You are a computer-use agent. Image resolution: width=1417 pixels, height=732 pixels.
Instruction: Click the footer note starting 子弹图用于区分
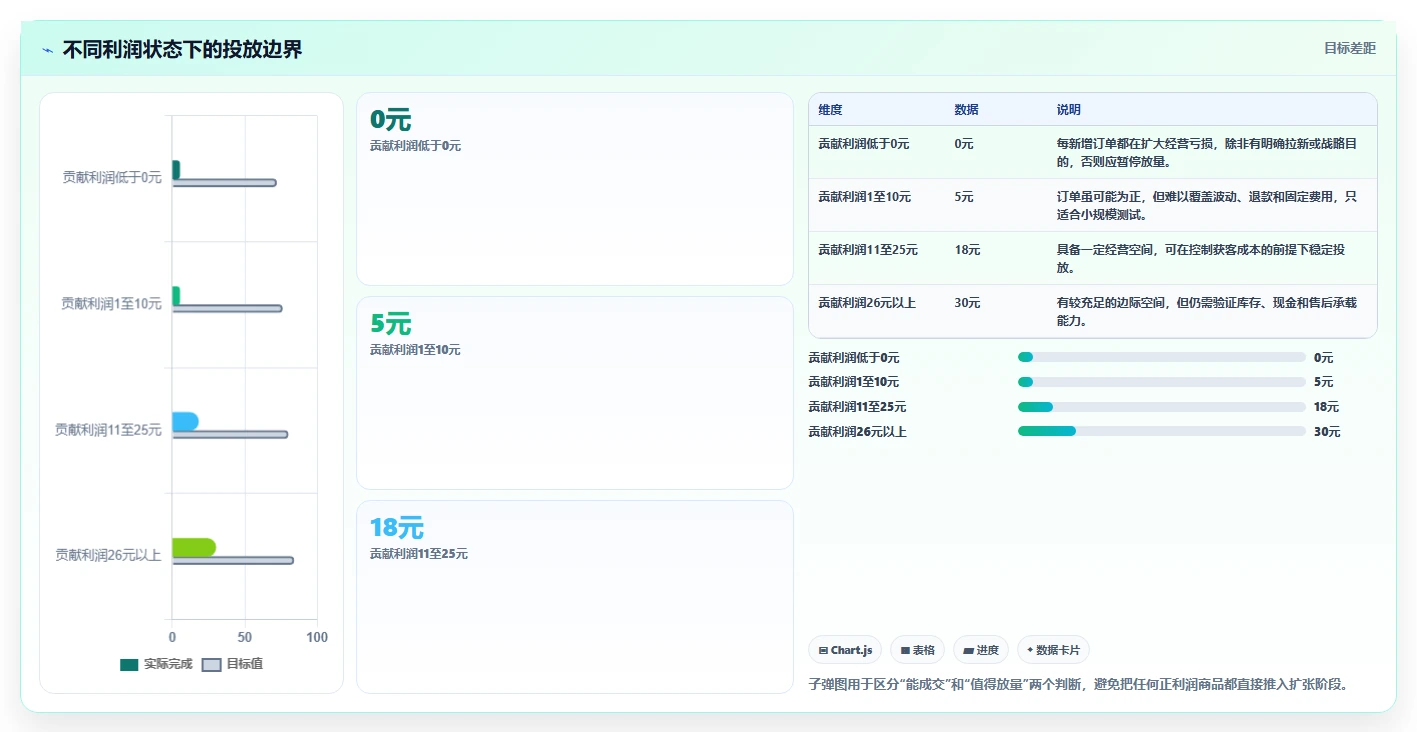pyautogui.click(x=1078, y=685)
